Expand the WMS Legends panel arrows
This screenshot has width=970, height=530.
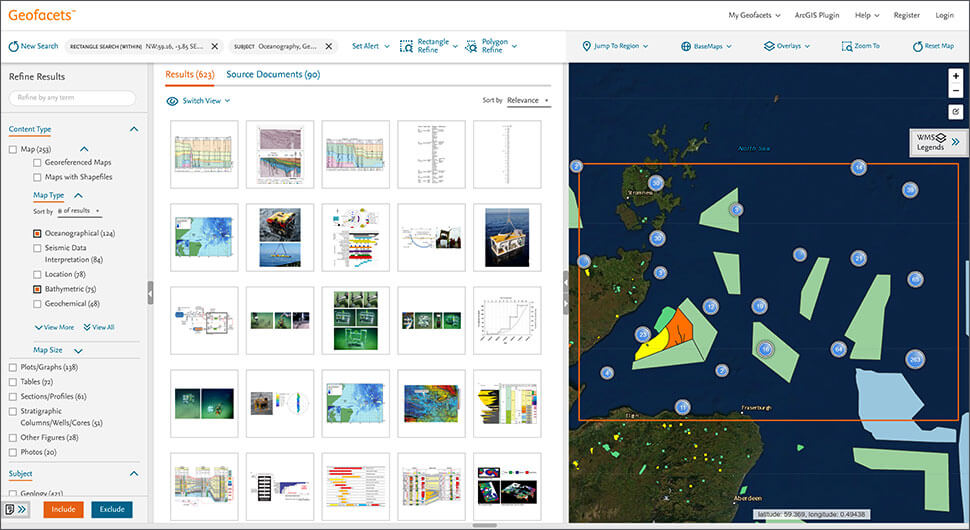(x=955, y=142)
